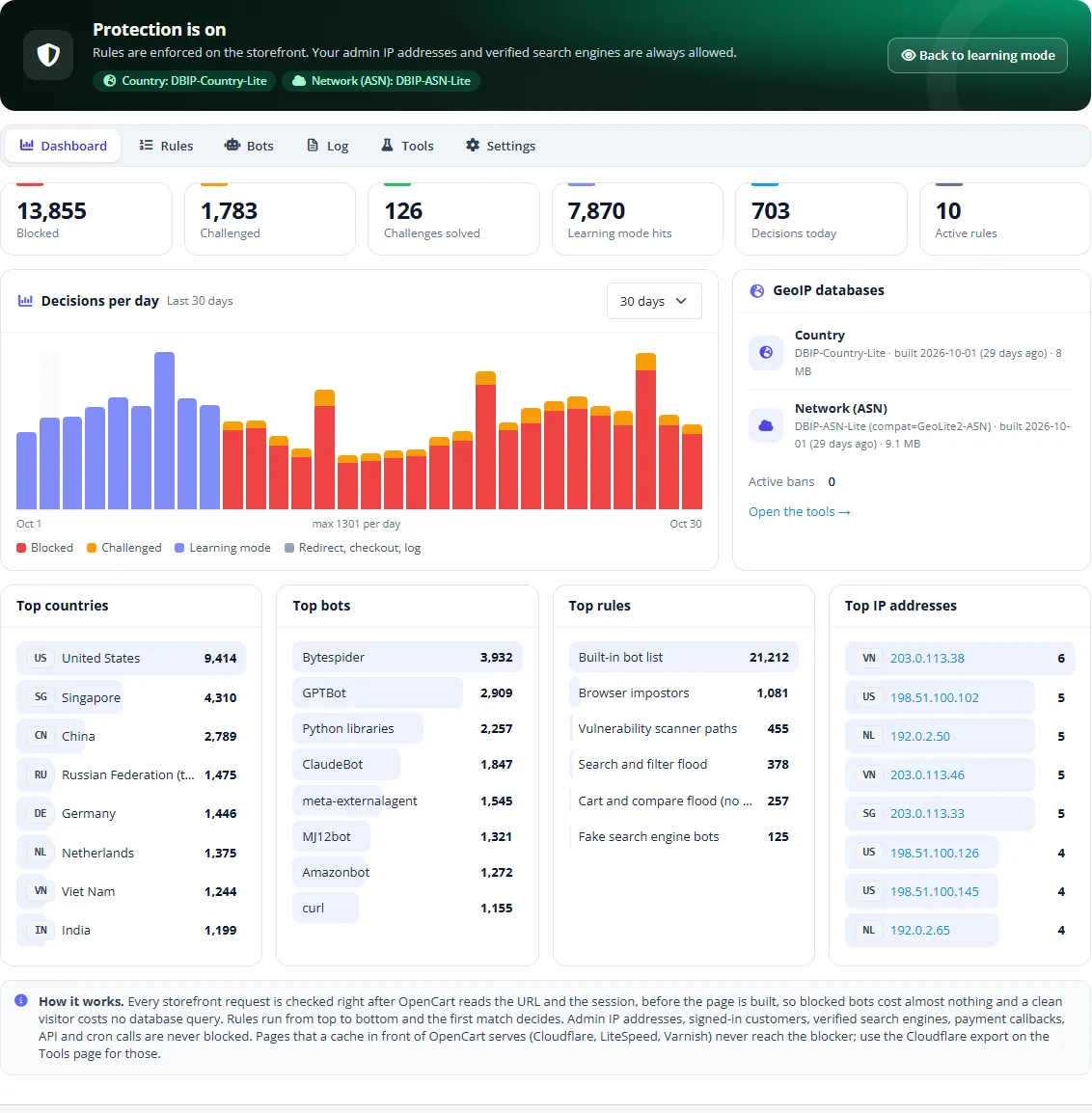Image resolution: width=1092 pixels, height=1113 pixels.
Task: Follow the Open the tools link
Action: [x=799, y=512]
